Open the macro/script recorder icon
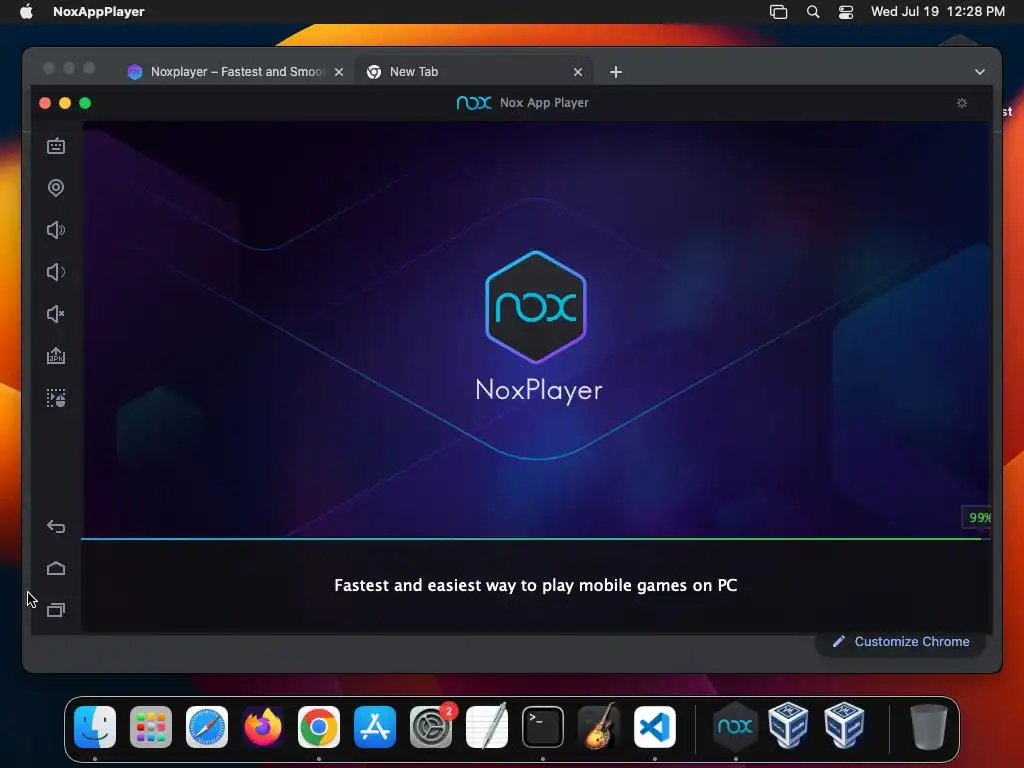Viewport: 1024px width, 768px height. coord(56,398)
